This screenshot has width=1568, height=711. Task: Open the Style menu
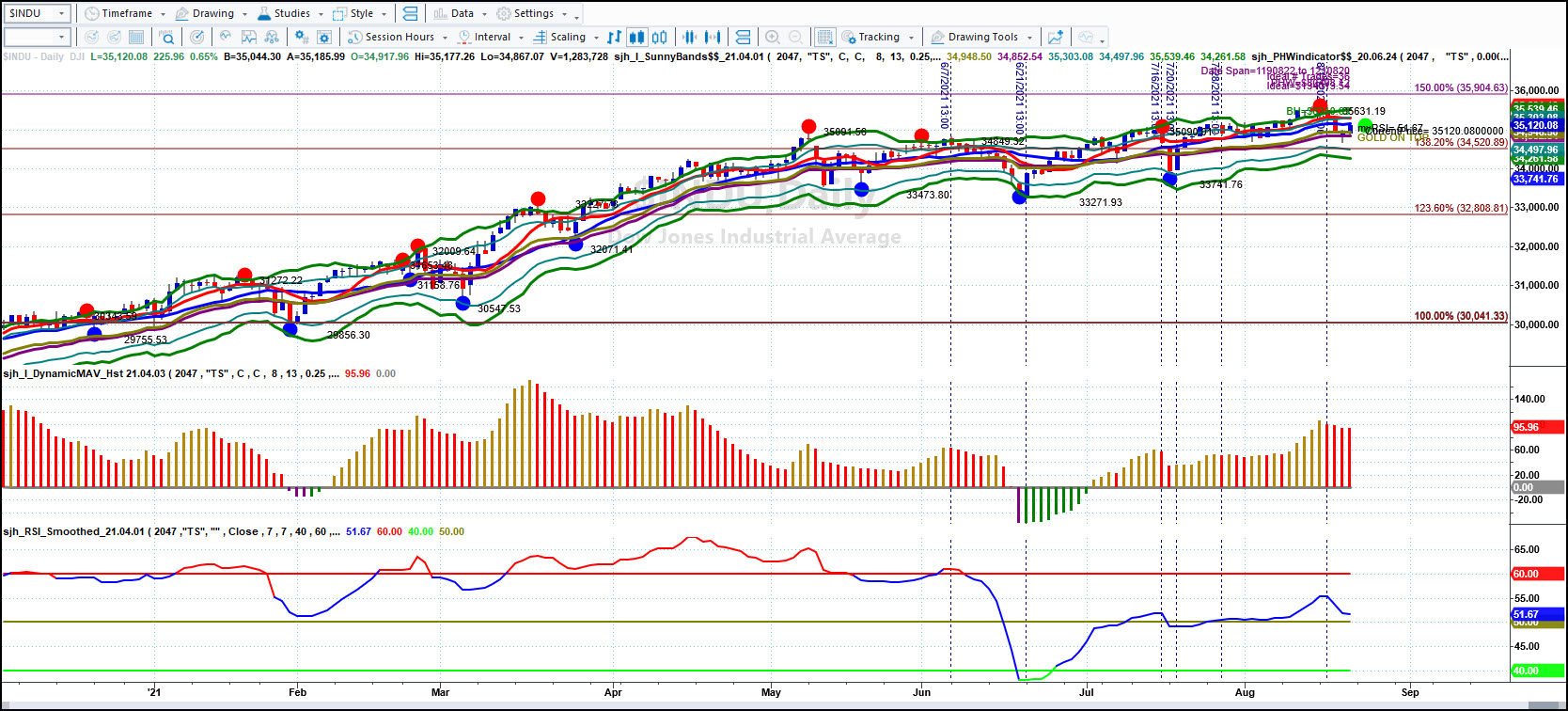(353, 13)
